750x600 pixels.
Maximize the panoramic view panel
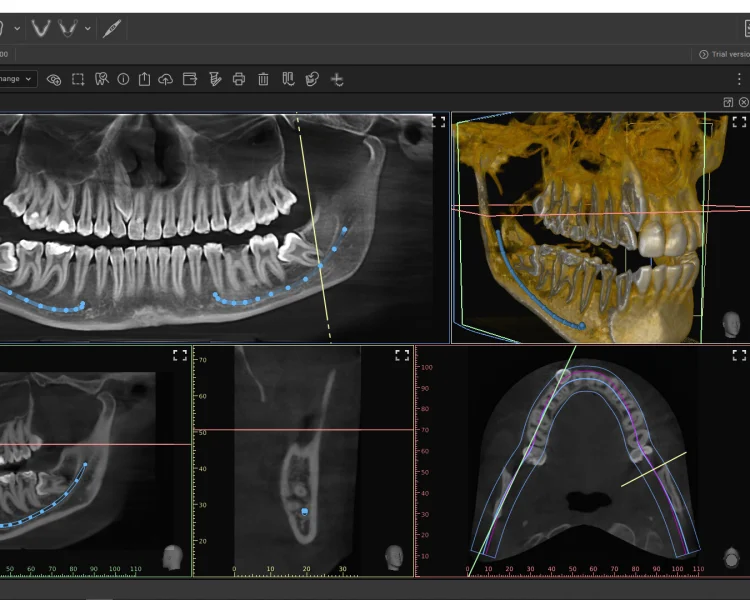coord(439,122)
